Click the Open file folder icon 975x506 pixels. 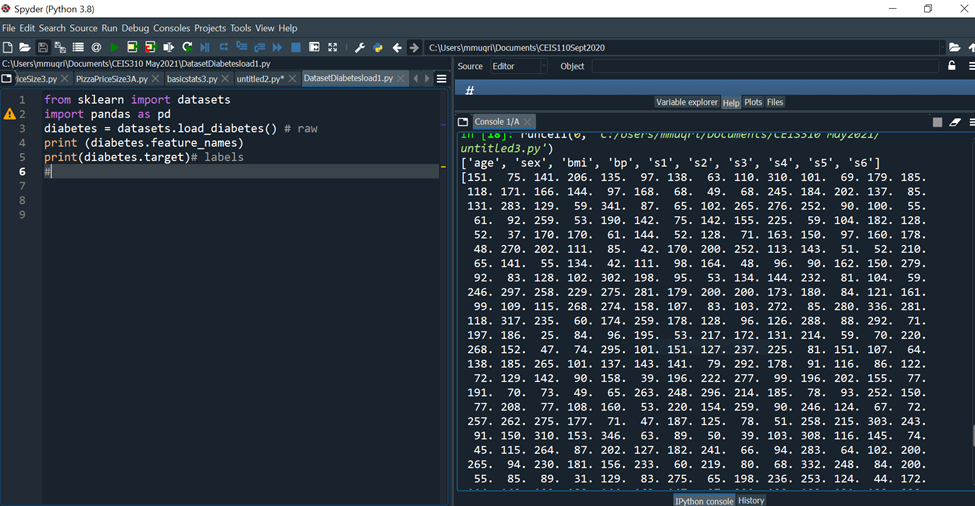[x=25, y=47]
